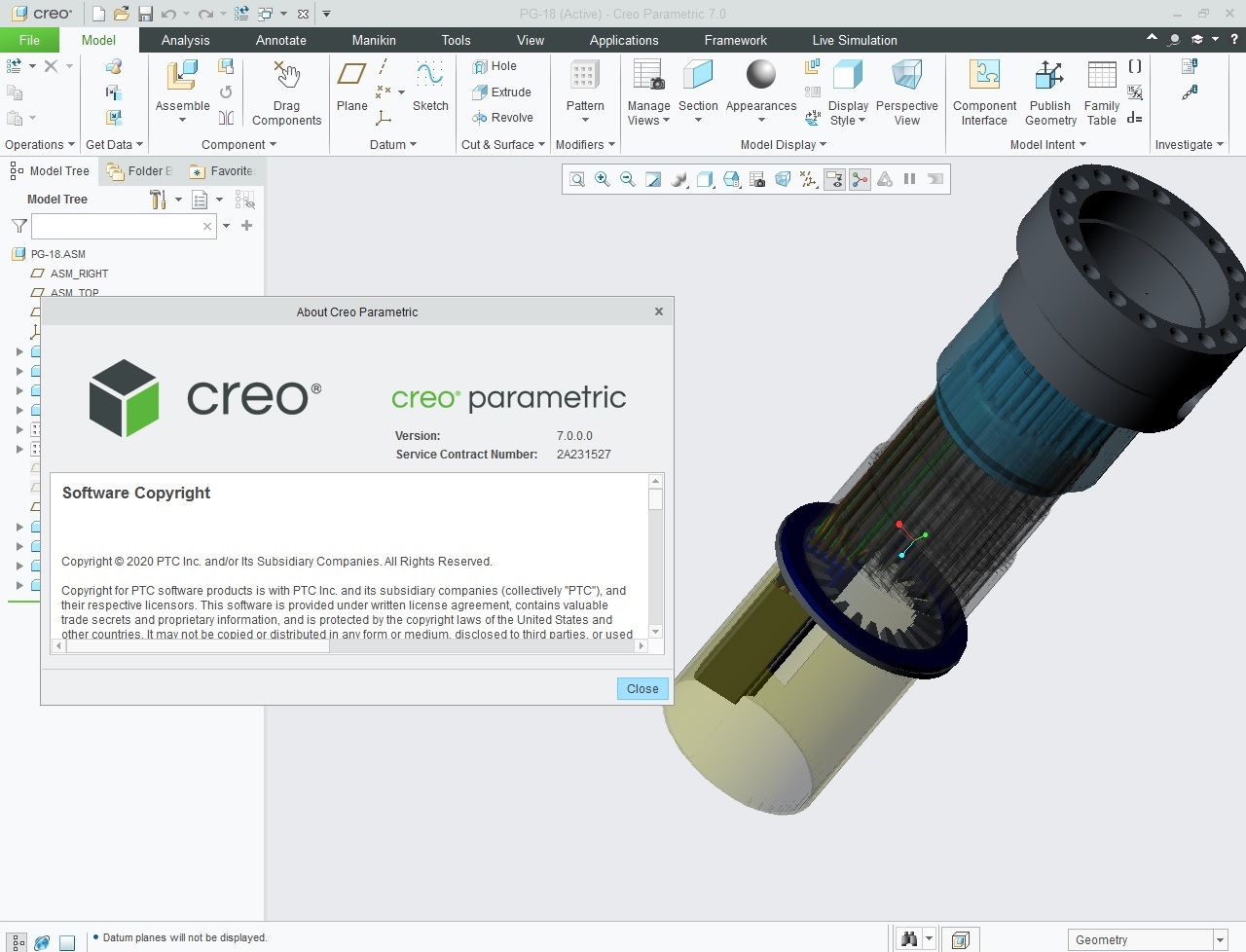
Task: Click the copyright text vertical scrollbar
Action: click(x=655, y=556)
